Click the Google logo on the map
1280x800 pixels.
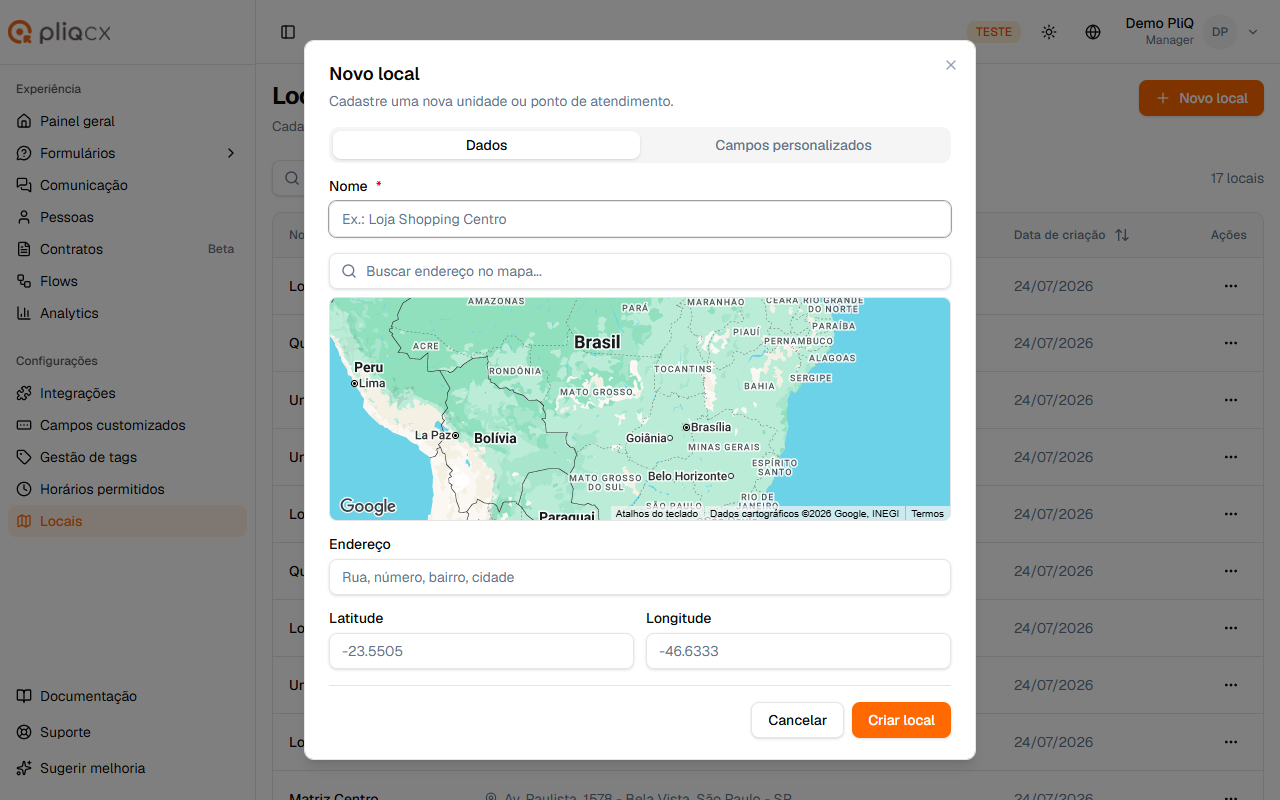368,506
